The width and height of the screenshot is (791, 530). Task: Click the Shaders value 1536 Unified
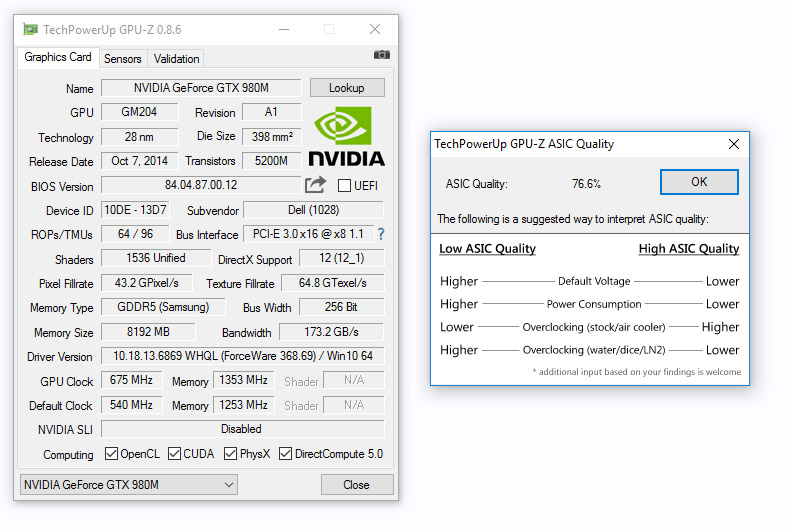[156, 258]
